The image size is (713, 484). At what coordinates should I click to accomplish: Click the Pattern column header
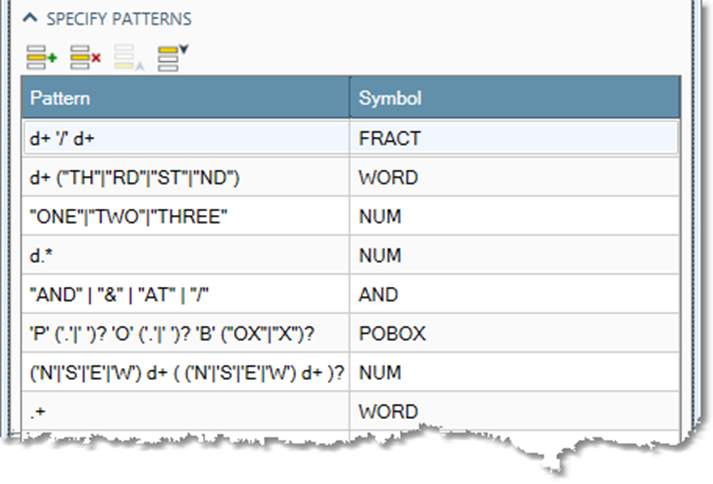pos(185,98)
